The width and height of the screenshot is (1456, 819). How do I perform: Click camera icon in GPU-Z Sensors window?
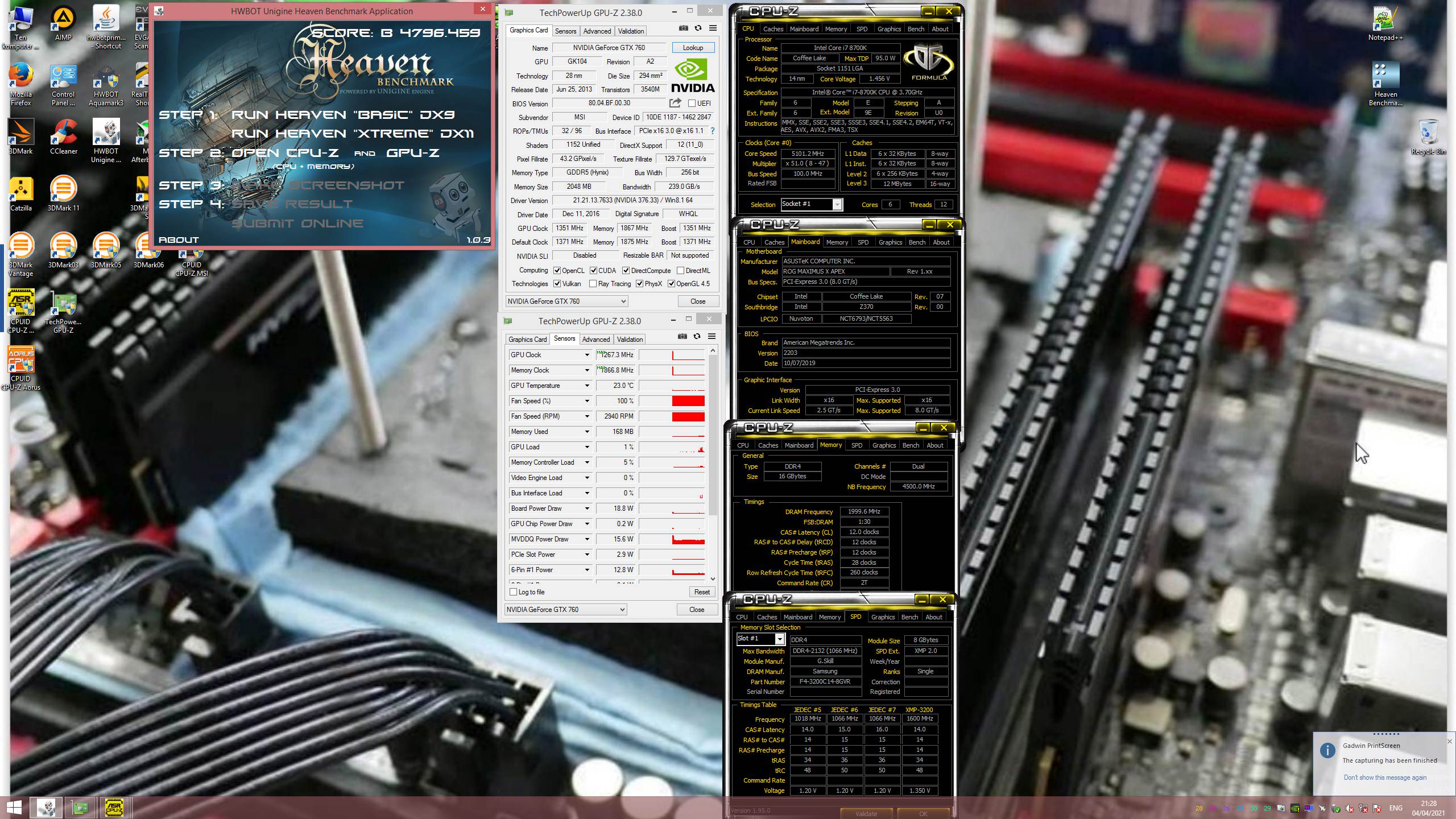coord(682,337)
